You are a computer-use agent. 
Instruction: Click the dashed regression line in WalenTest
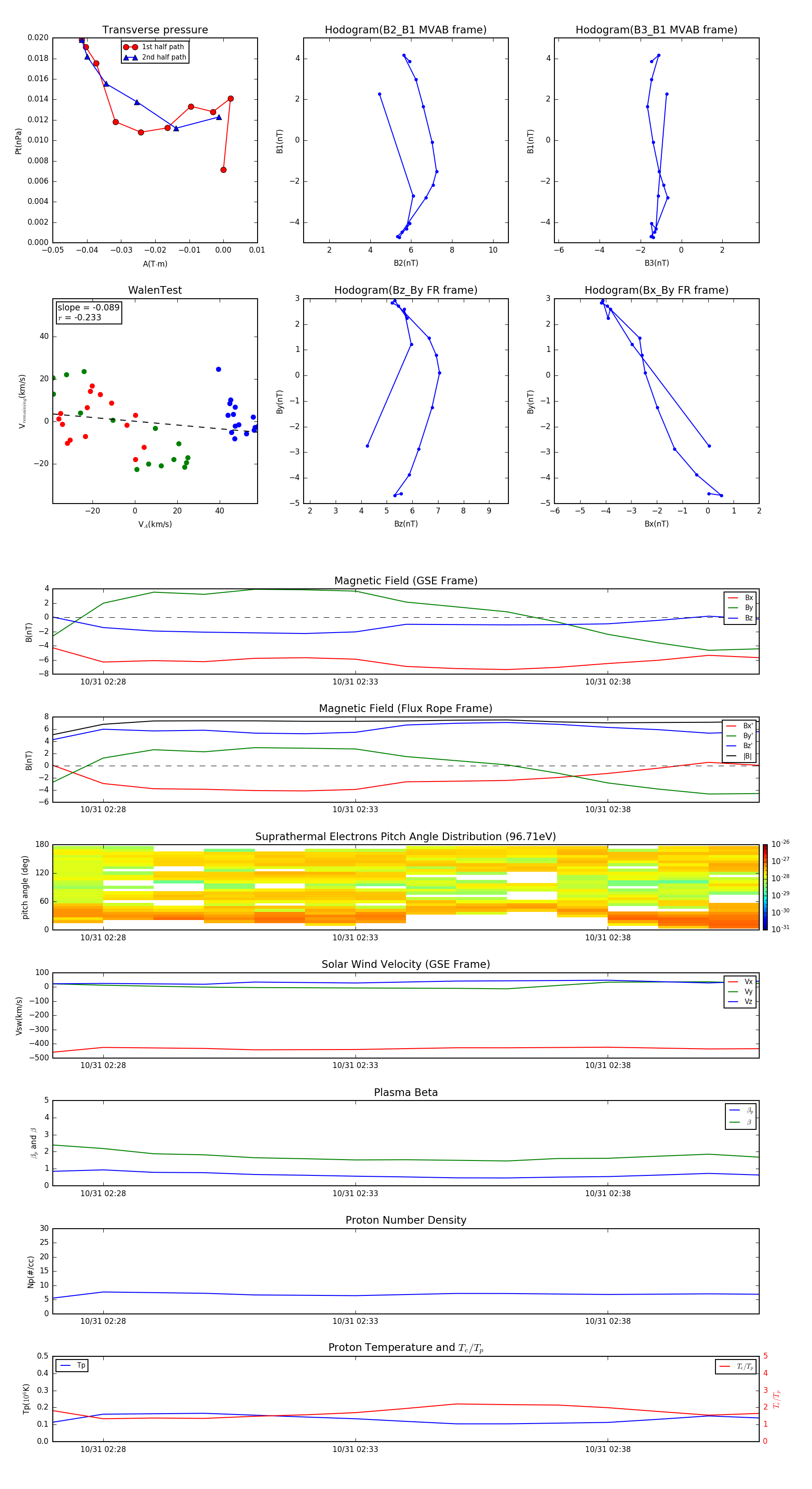[x=155, y=422]
